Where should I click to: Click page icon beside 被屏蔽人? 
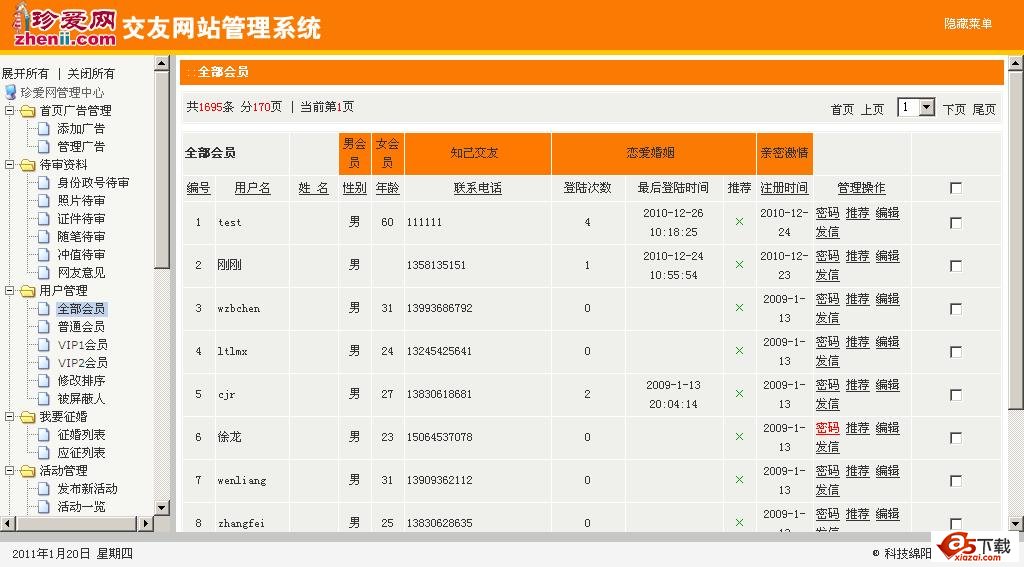(x=44, y=398)
